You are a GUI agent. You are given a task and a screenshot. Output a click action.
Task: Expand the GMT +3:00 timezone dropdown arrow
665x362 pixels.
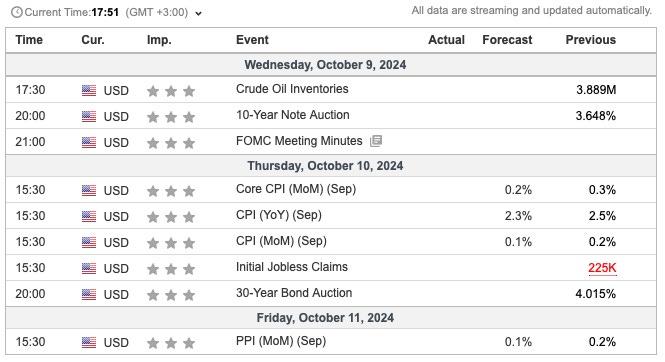pos(198,14)
